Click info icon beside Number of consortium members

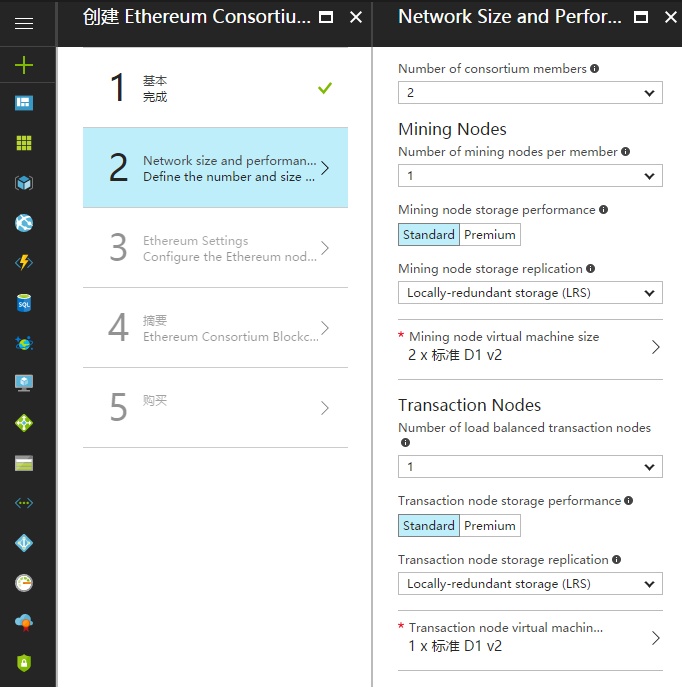[x=595, y=69]
